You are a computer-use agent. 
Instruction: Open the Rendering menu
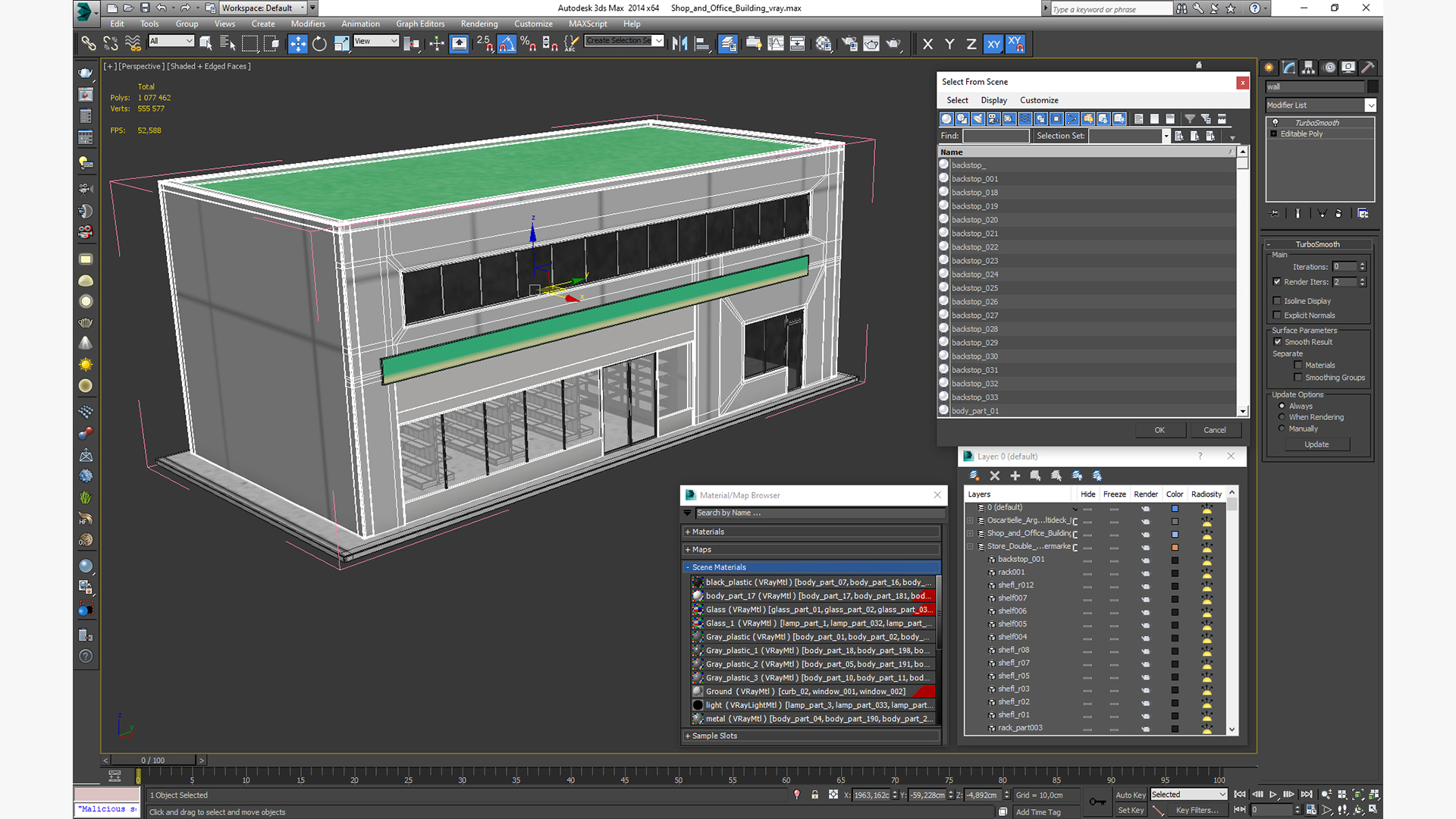click(x=479, y=24)
